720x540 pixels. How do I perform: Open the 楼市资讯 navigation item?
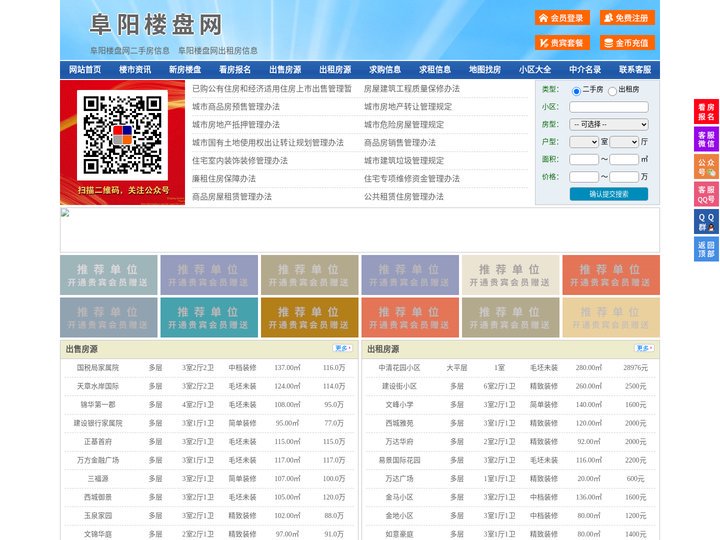(x=135, y=70)
